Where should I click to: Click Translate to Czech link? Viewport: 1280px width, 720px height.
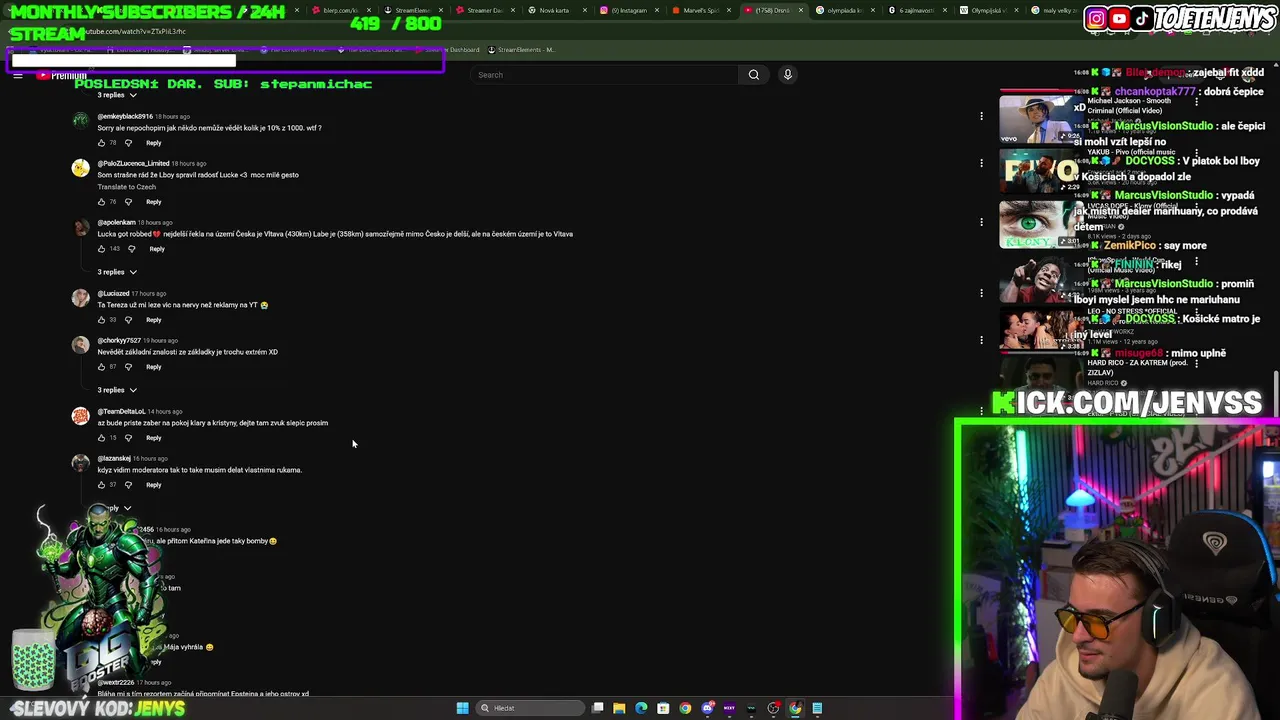(126, 187)
